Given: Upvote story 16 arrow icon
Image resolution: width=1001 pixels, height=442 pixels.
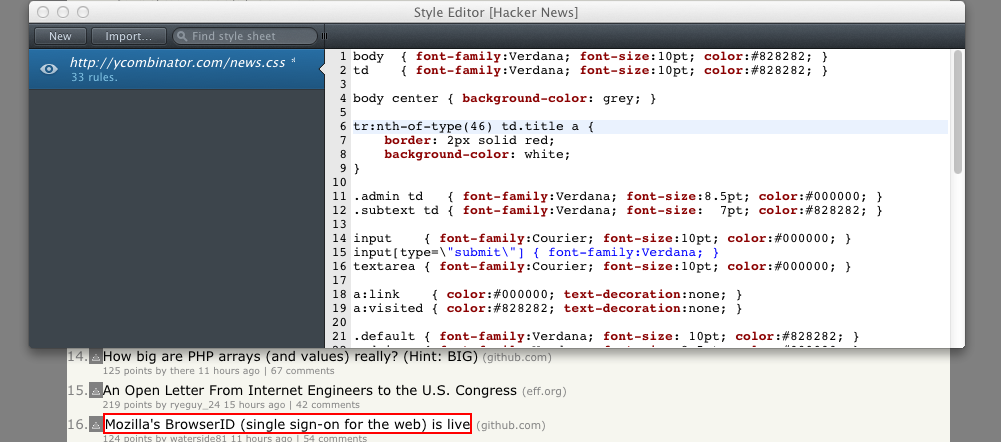Looking at the screenshot, I should click(x=96, y=424).
